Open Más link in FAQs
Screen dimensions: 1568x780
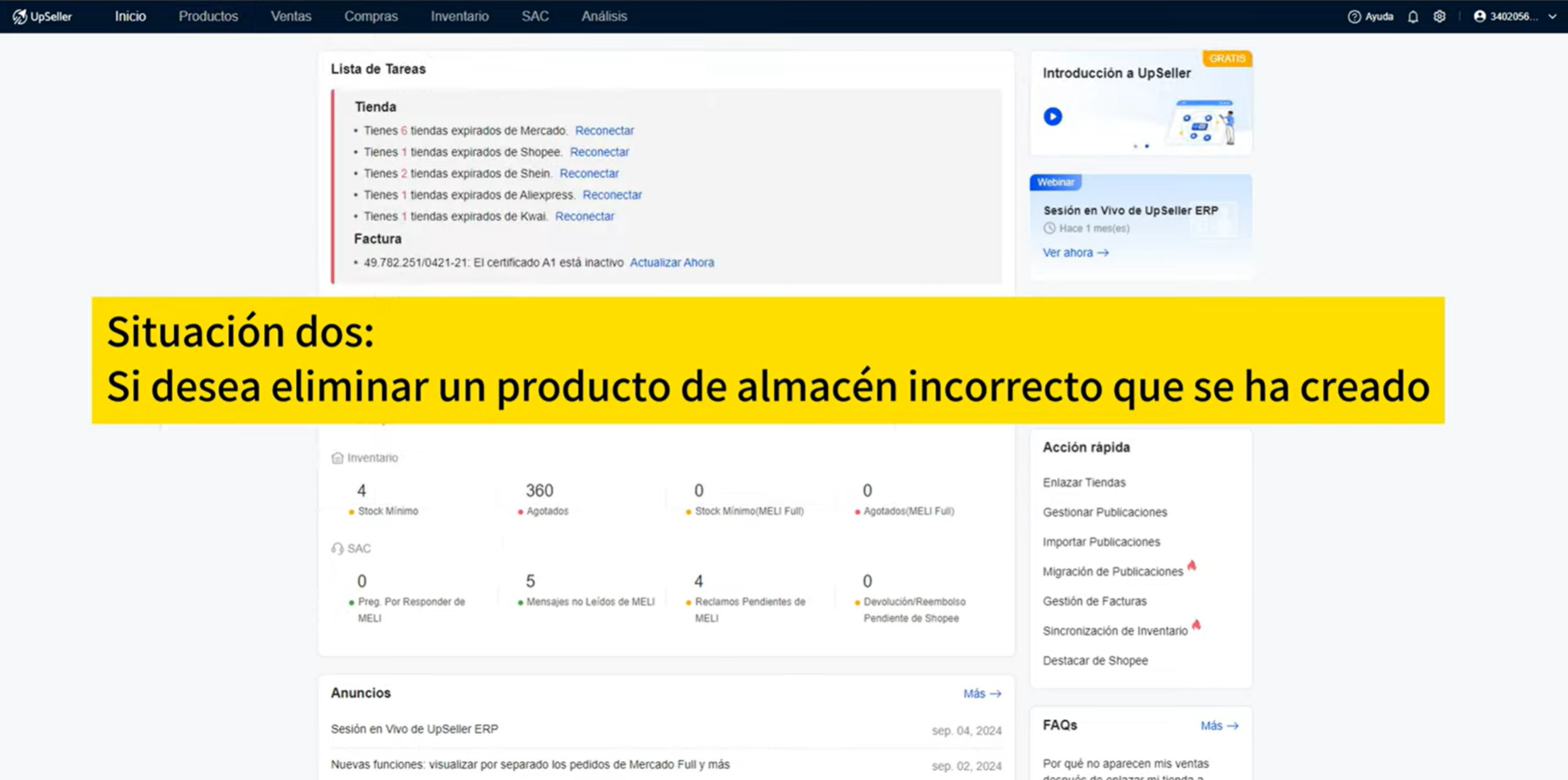[x=1219, y=725]
